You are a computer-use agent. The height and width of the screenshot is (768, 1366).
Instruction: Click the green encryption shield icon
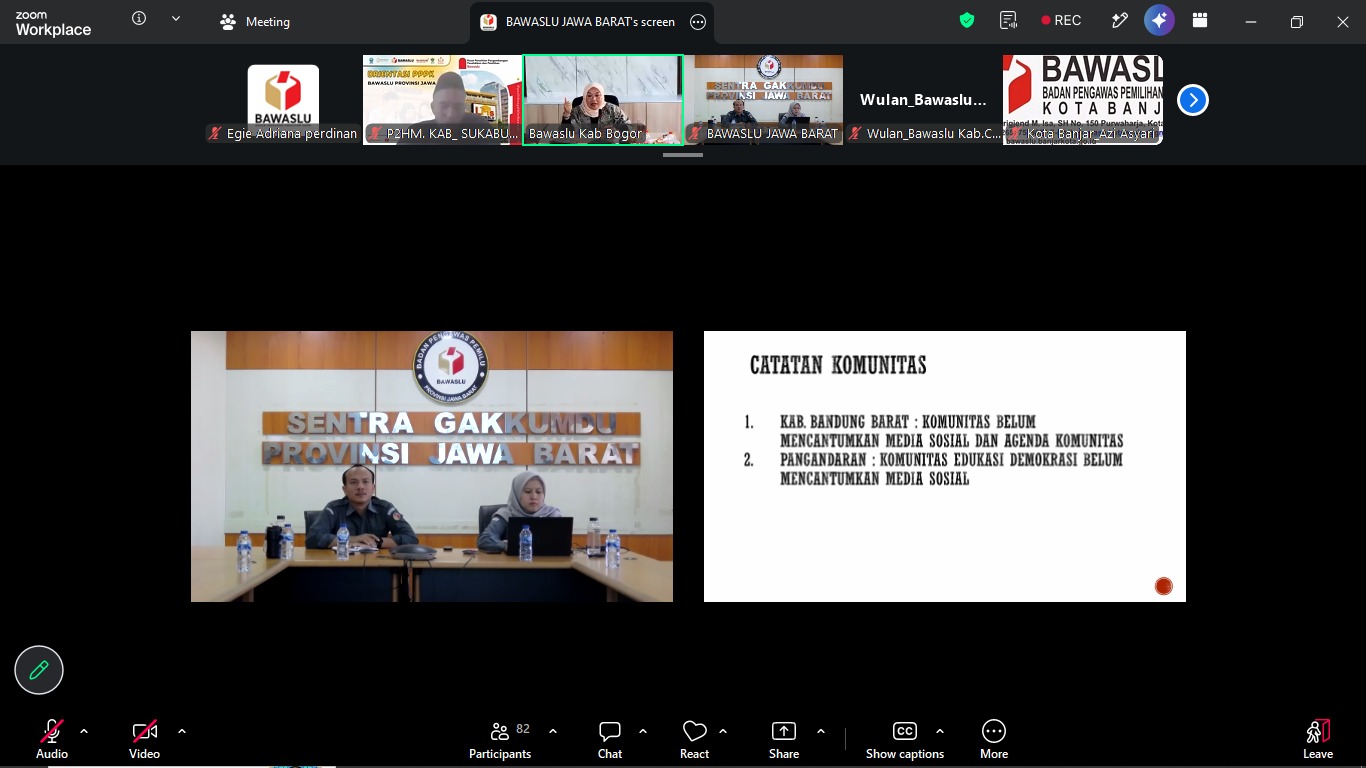click(x=967, y=20)
